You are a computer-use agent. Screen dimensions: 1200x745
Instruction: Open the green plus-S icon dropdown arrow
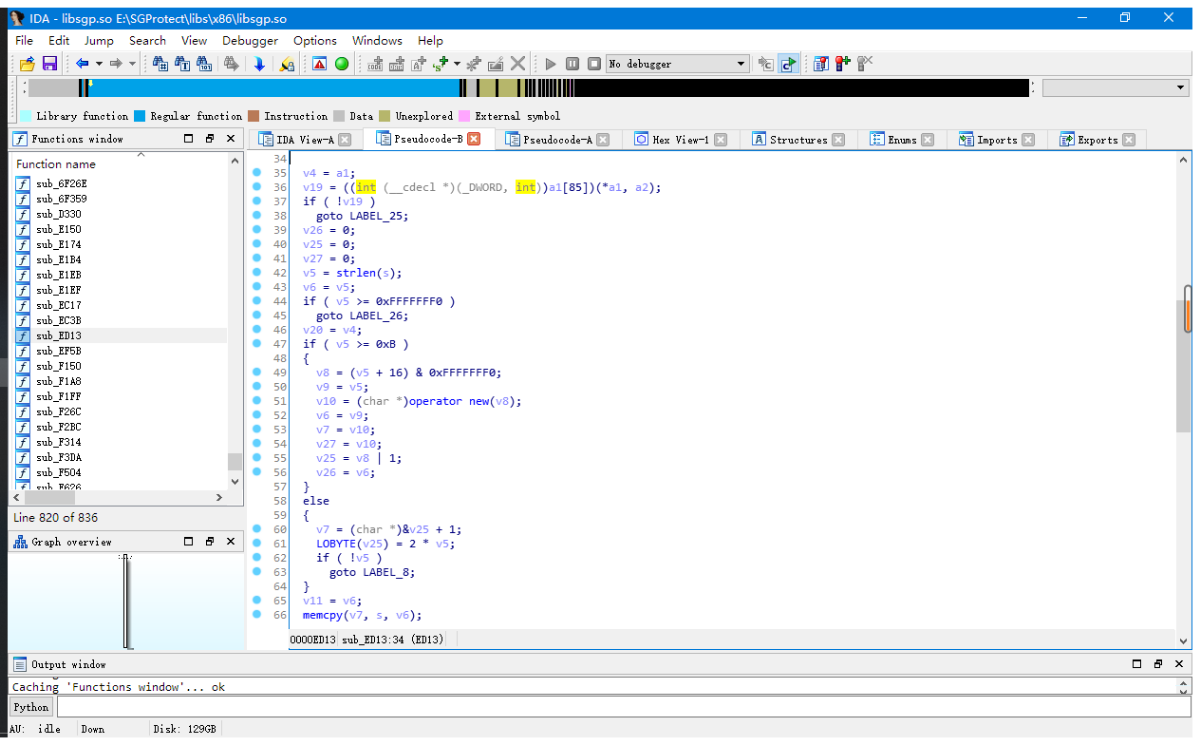[457, 64]
